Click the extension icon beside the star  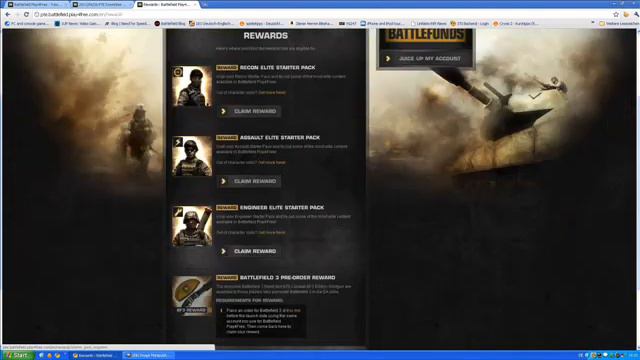click(x=626, y=14)
